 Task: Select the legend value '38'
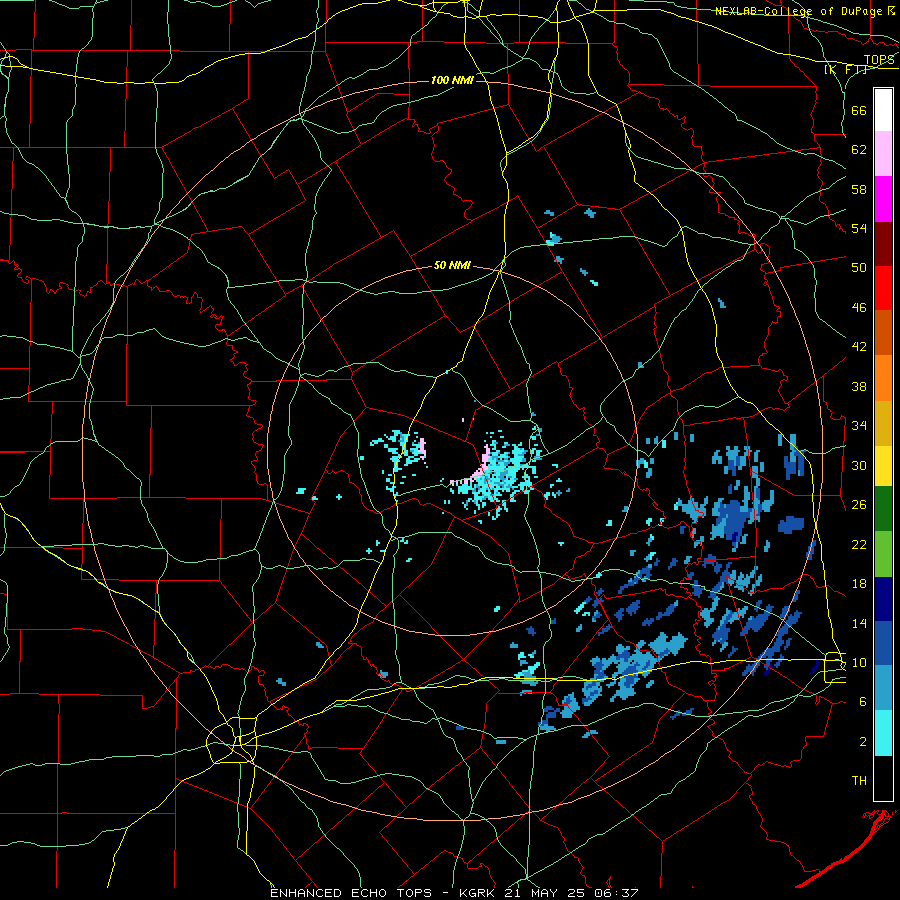pos(859,386)
